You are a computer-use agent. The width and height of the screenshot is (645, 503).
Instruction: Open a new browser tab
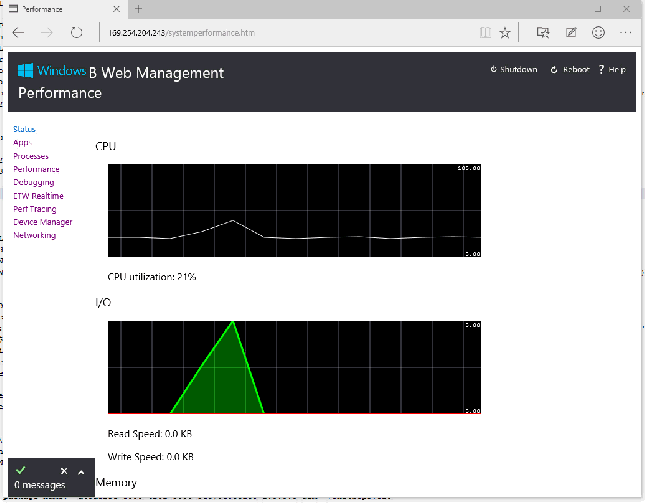pyautogui.click(x=138, y=9)
